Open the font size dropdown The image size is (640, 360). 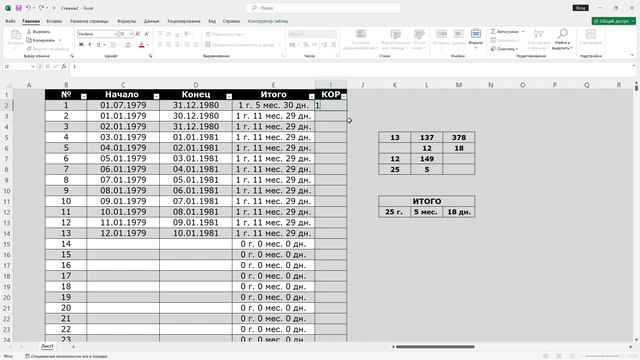131,34
